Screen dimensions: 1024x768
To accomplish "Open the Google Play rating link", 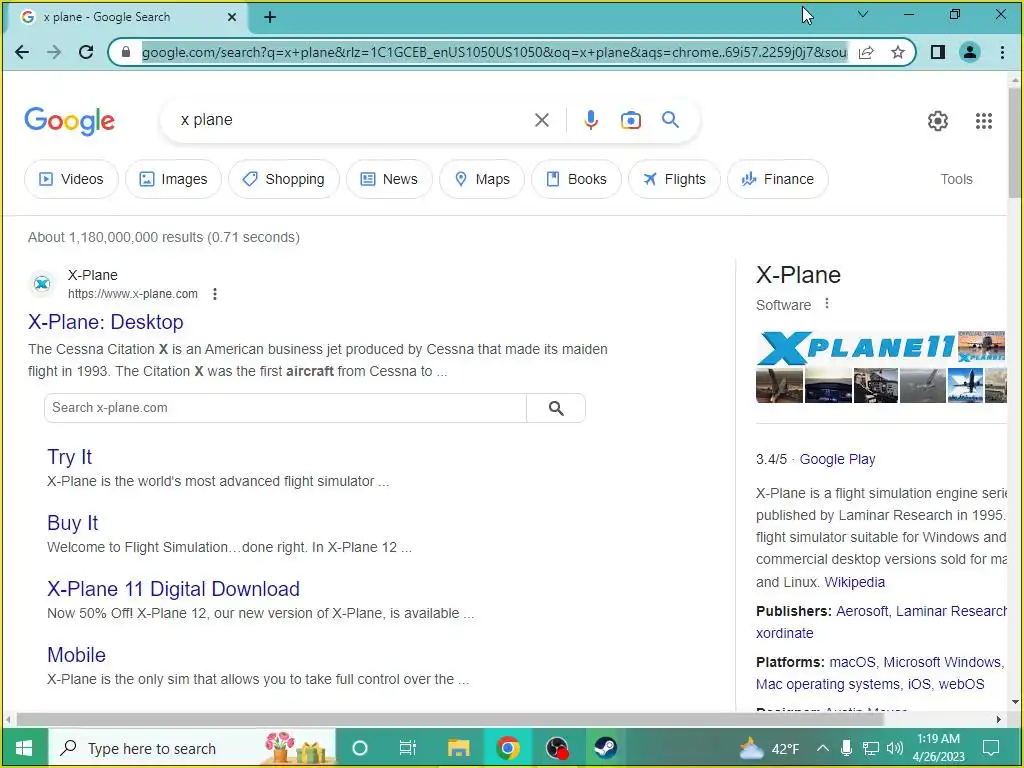I will click(837, 459).
